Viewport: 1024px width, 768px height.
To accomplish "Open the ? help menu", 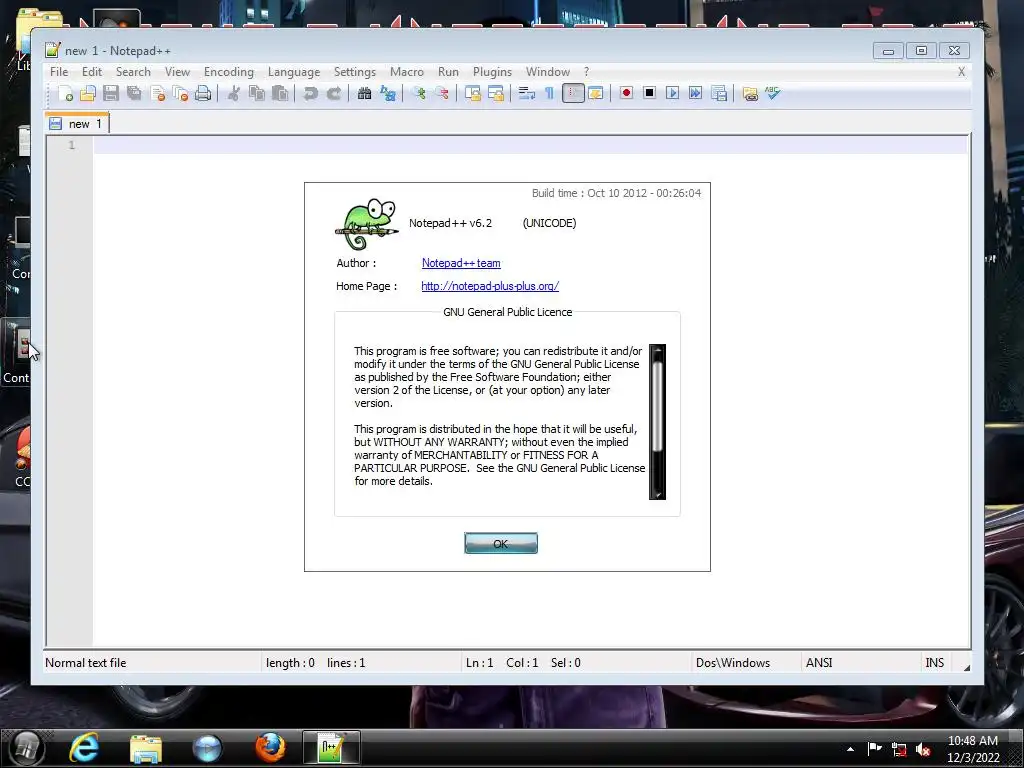I will pos(586,72).
